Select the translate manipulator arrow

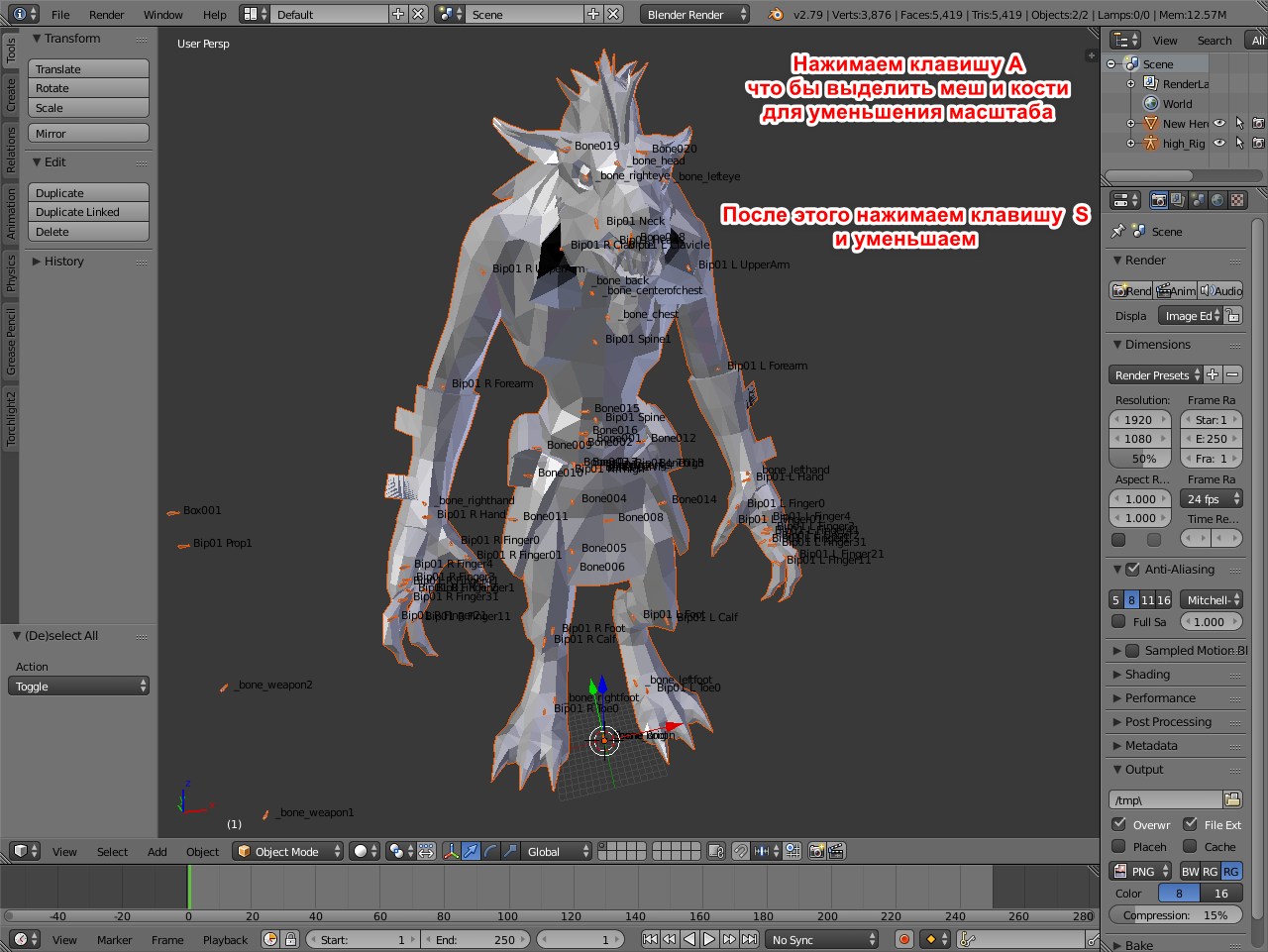[x=471, y=851]
